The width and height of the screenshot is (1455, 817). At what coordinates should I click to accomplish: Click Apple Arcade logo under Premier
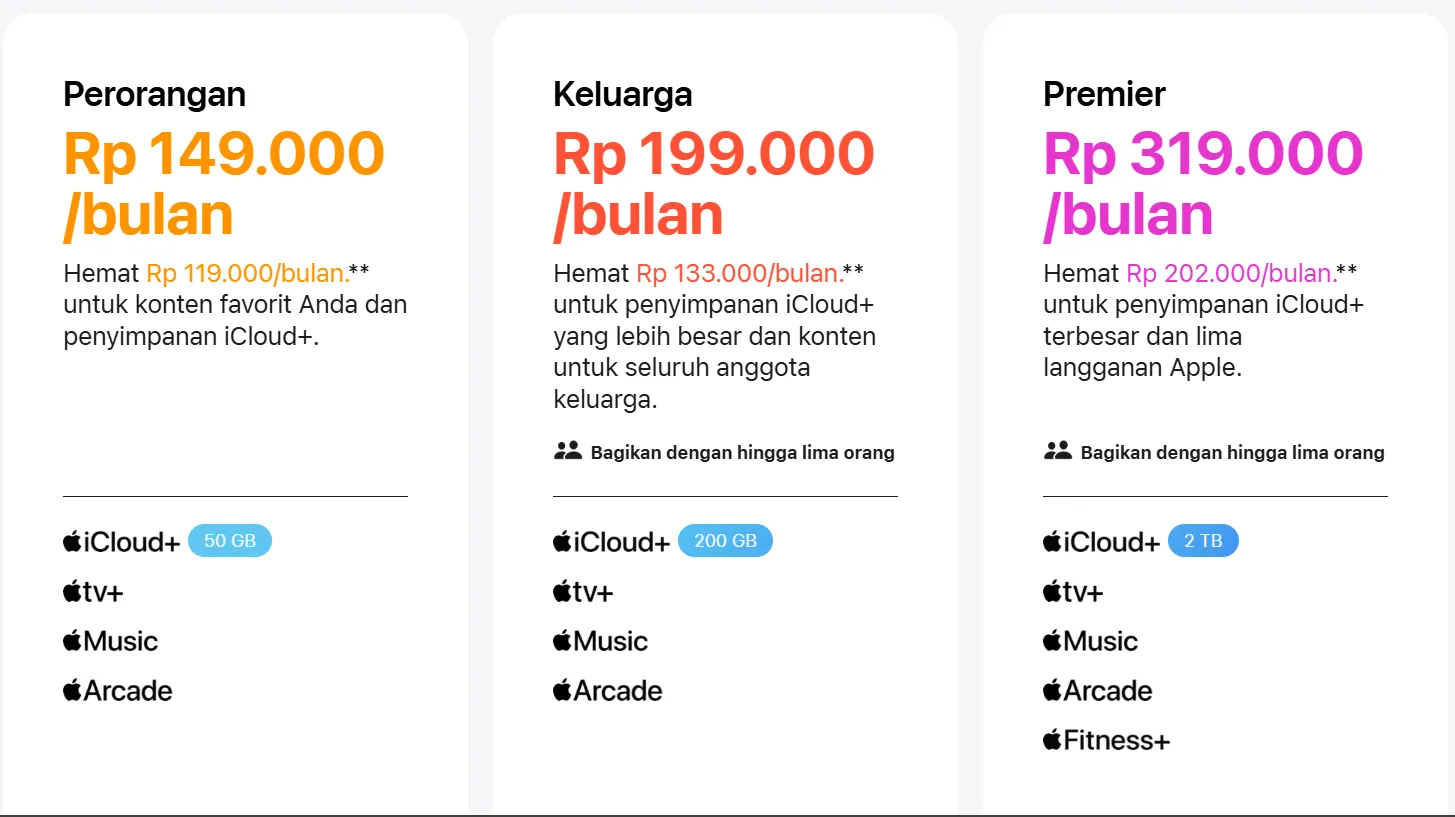coord(1097,691)
